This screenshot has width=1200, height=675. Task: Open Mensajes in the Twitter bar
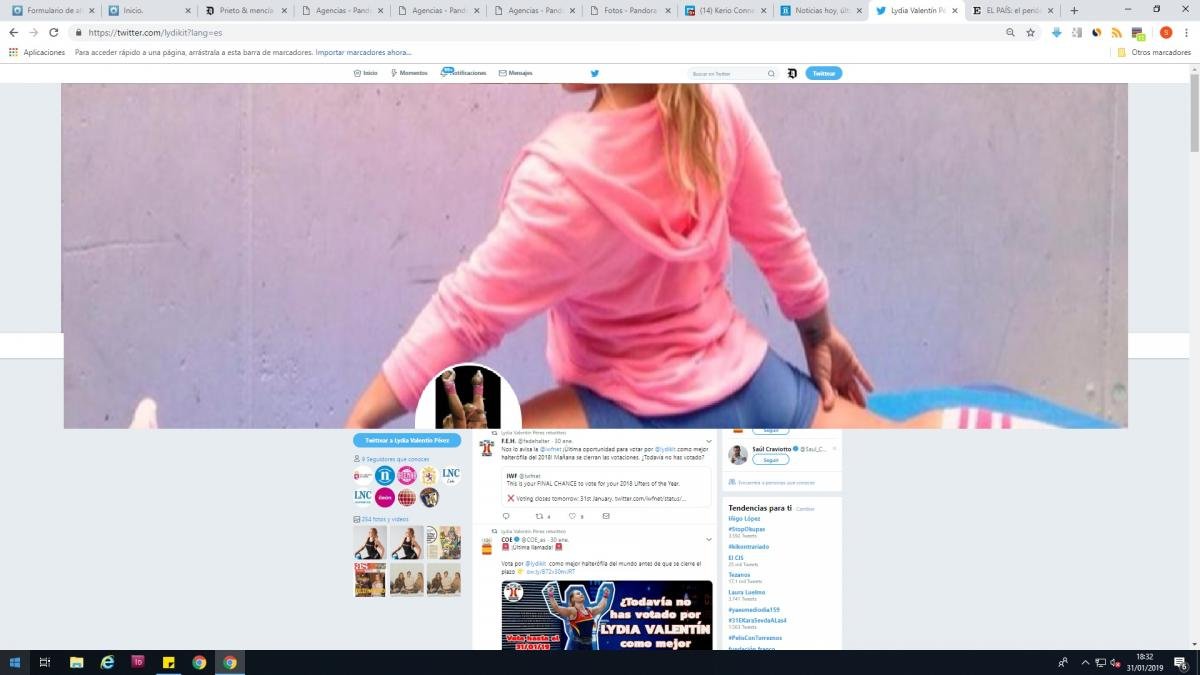click(516, 73)
